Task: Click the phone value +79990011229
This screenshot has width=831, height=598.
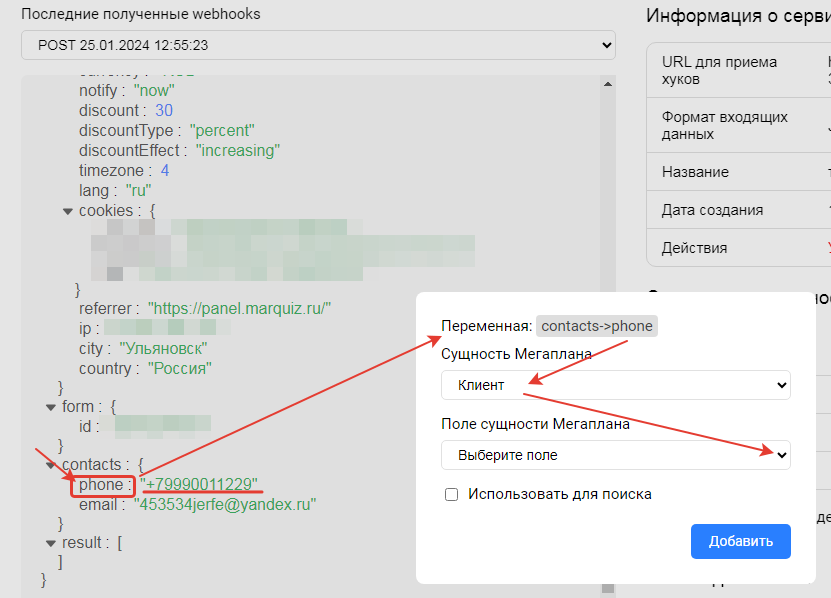Action: point(200,485)
